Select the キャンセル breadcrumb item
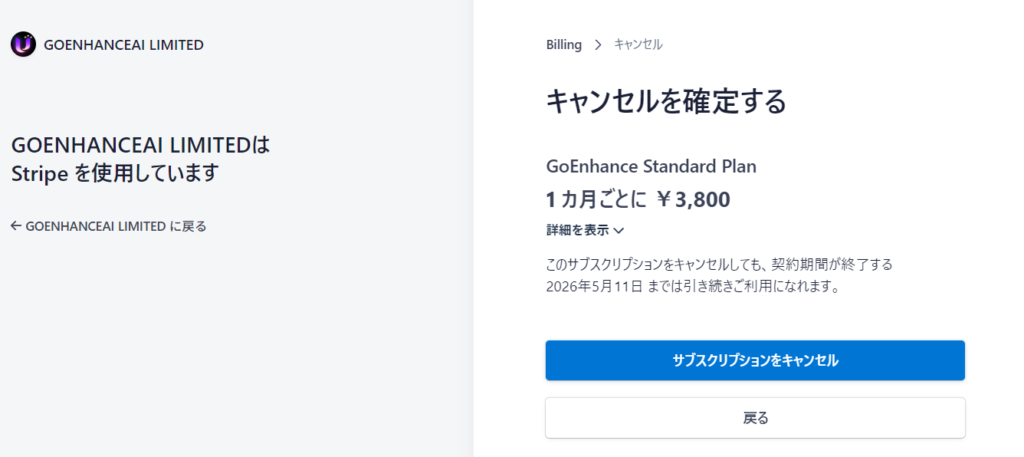Screen dimensions: 1024x457 click(x=638, y=45)
